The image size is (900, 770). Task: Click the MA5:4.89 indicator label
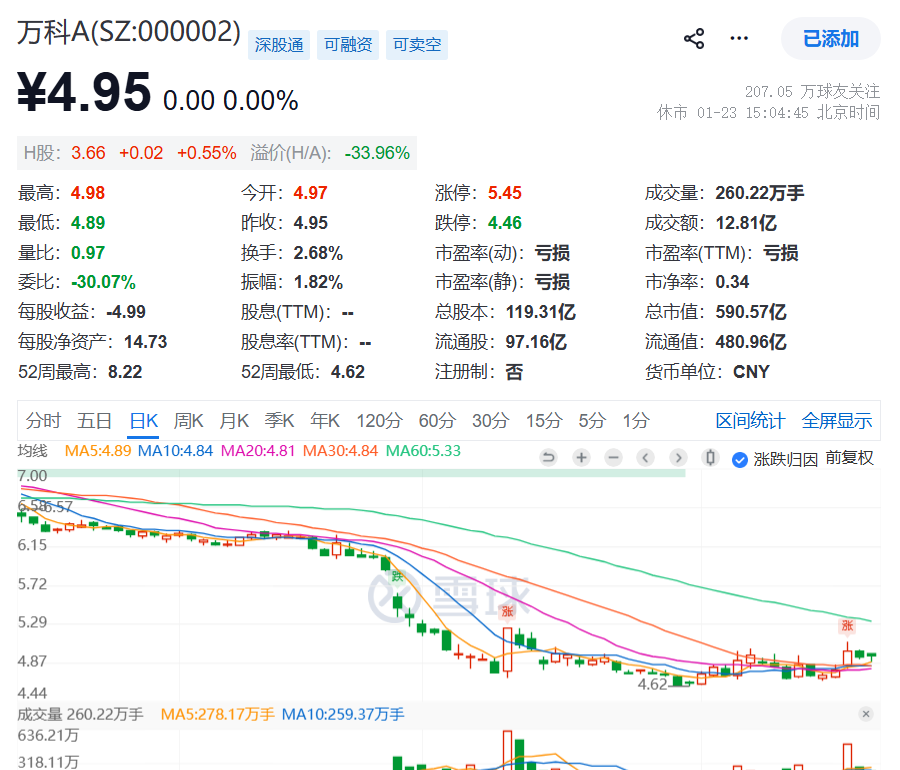[x=98, y=451]
